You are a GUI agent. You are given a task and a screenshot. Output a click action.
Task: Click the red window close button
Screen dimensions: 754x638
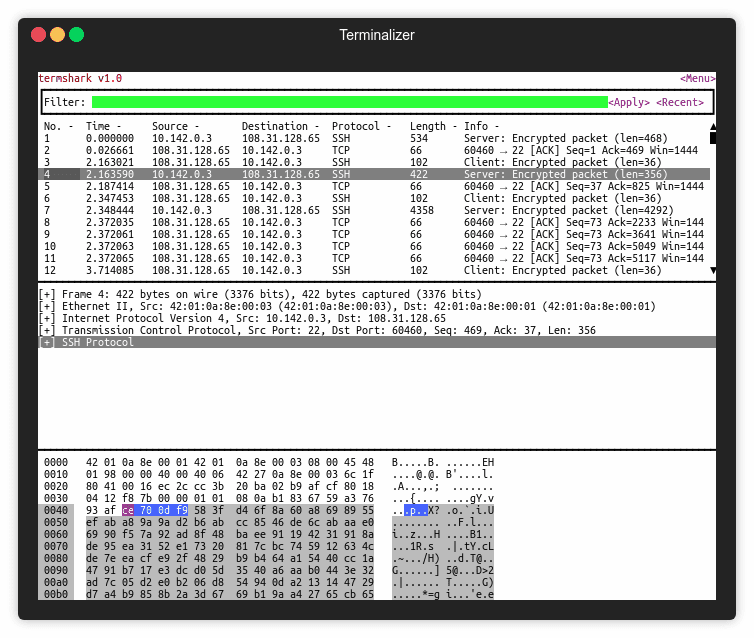(38, 35)
